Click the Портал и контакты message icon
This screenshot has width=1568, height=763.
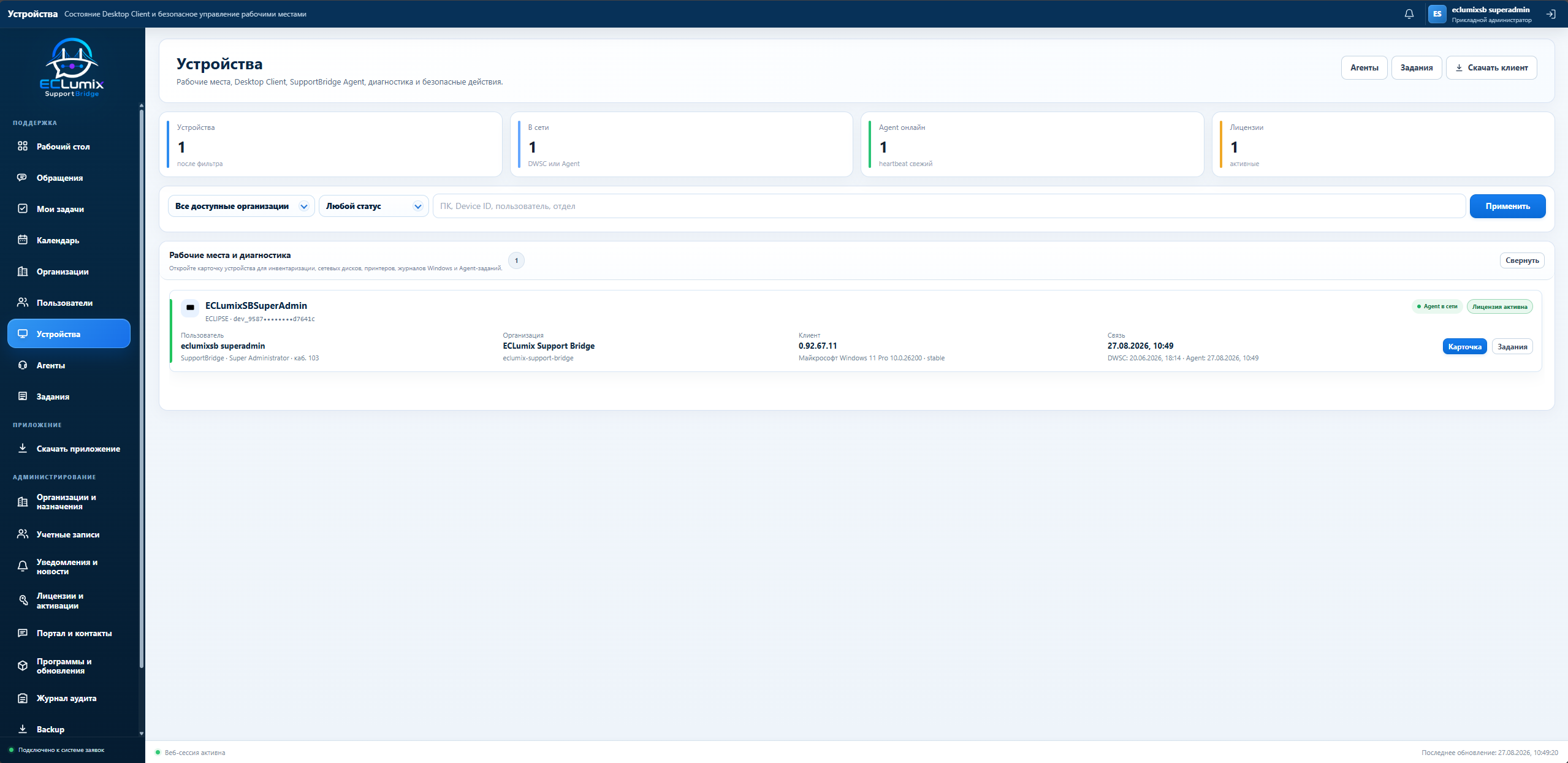tap(23, 633)
